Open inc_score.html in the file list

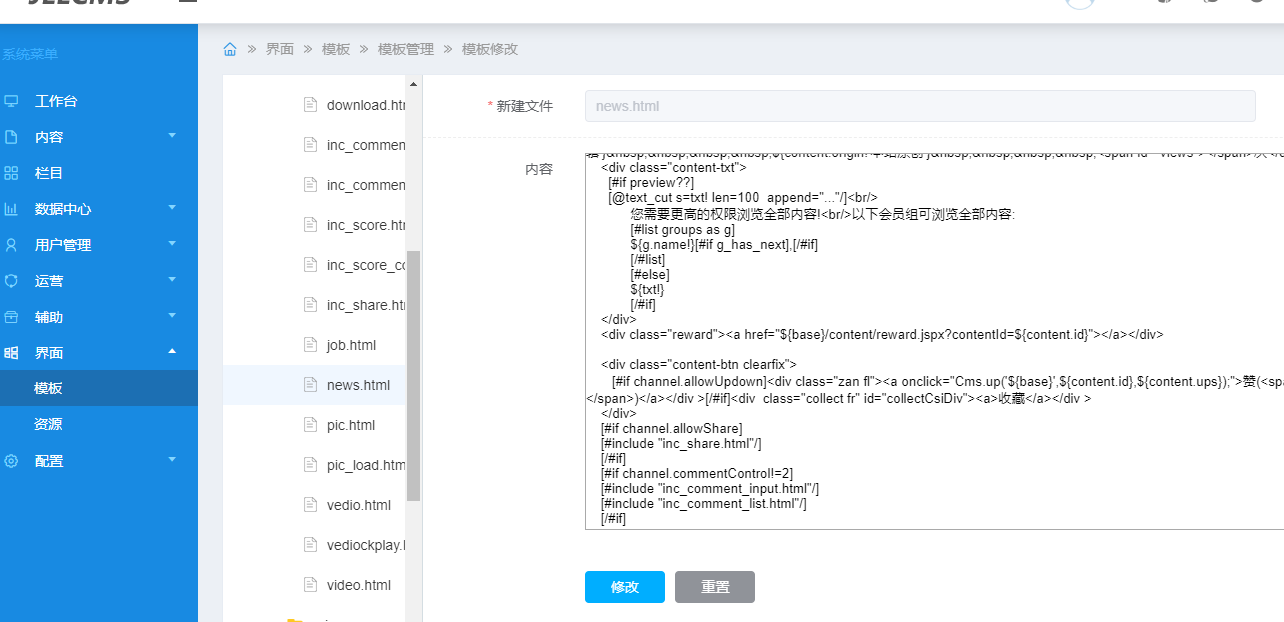pyautogui.click(x=366, y=225)
